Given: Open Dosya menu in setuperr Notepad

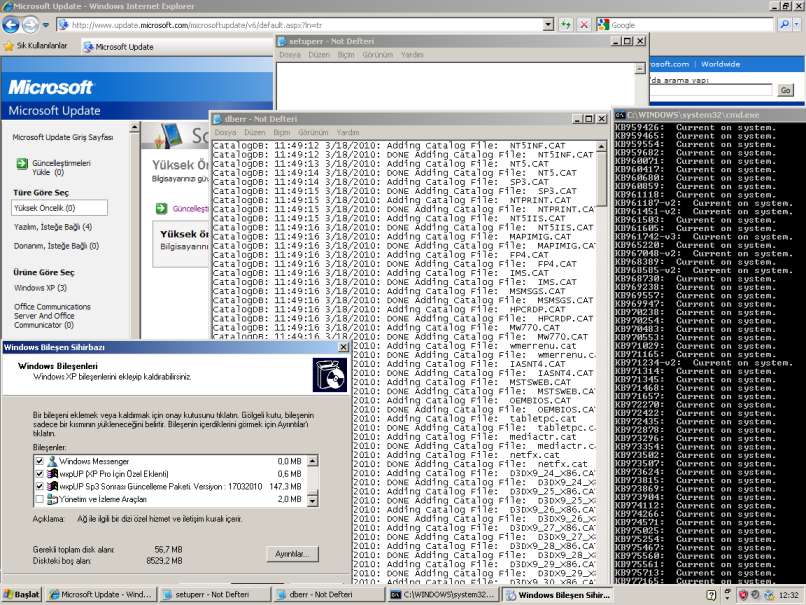Looking at the screenshot, I should coord(289,54).
